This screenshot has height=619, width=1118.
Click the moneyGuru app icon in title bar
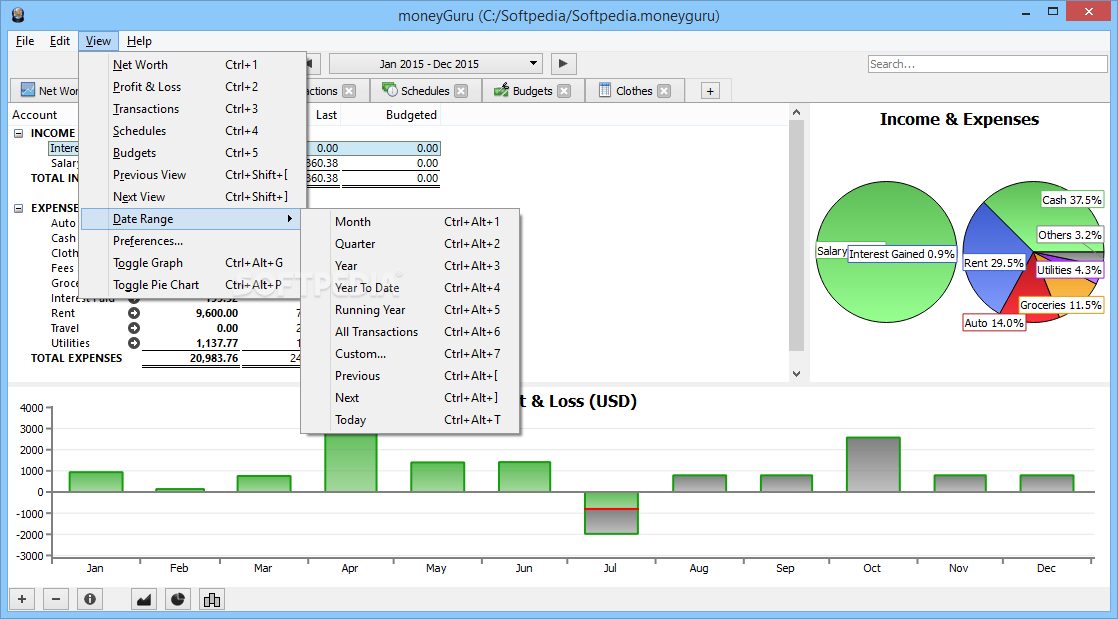pos(18,14)
